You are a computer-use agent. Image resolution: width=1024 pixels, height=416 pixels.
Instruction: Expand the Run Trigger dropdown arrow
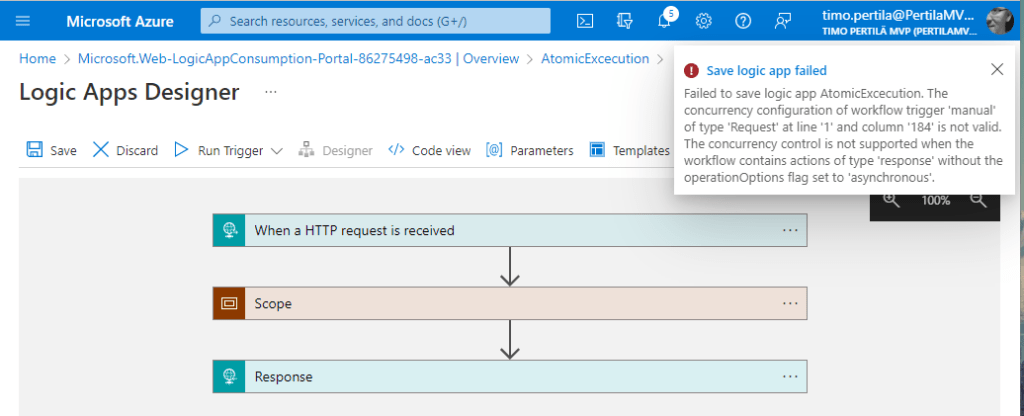277,151
